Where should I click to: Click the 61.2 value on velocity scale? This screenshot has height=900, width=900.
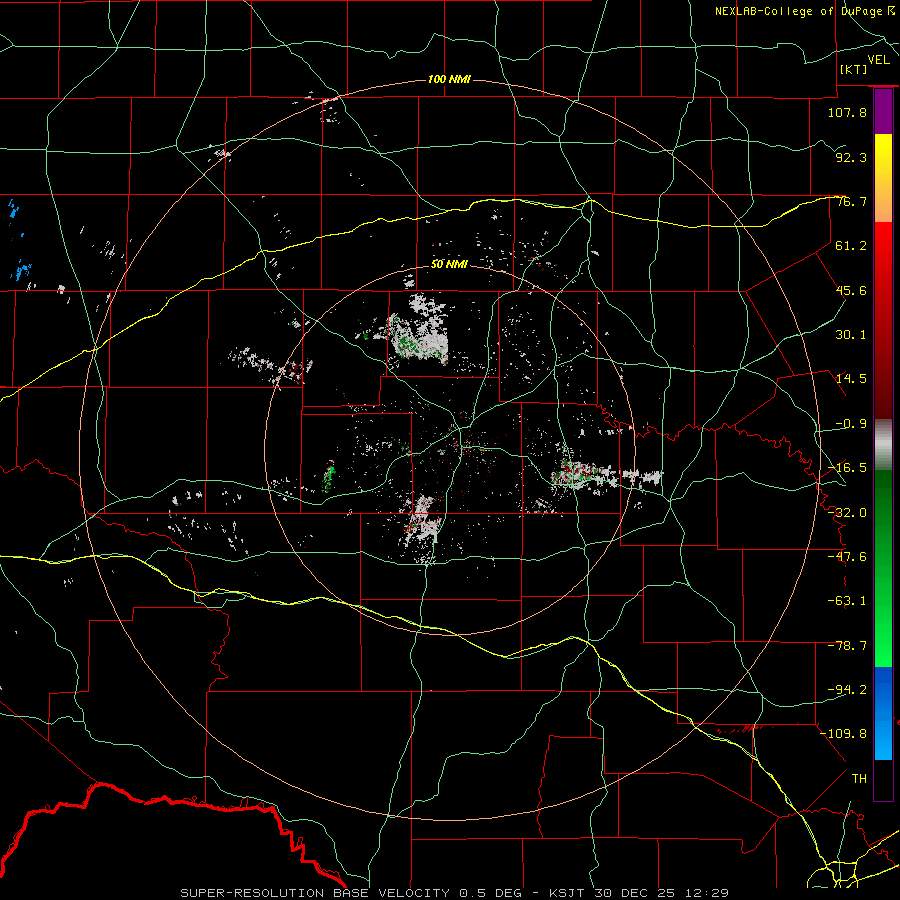tap(851, 246)
